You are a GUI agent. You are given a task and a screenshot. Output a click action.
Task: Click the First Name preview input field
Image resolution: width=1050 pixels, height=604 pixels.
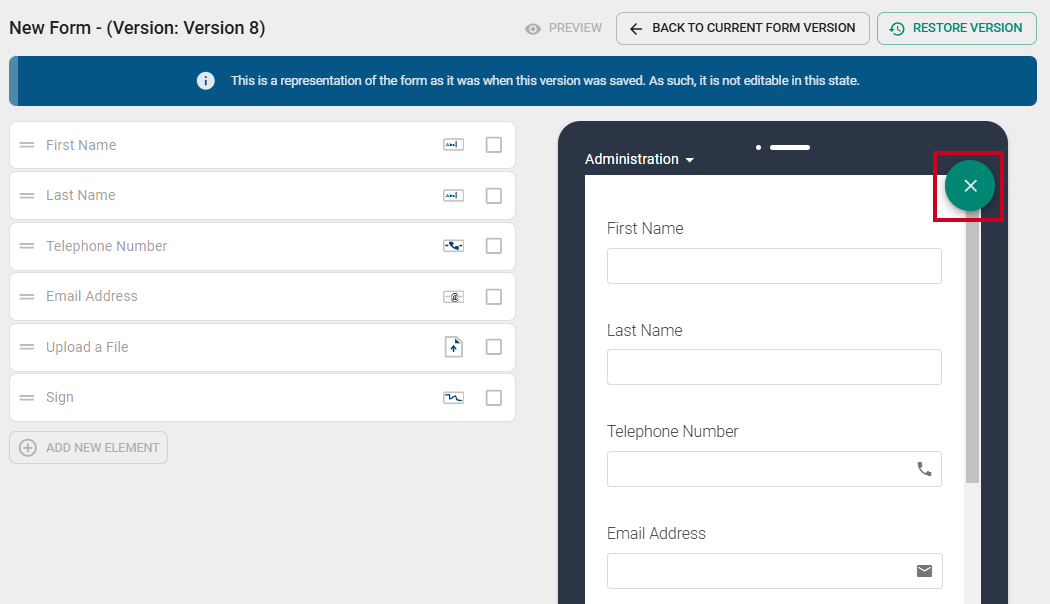click(x=774, y=266)
